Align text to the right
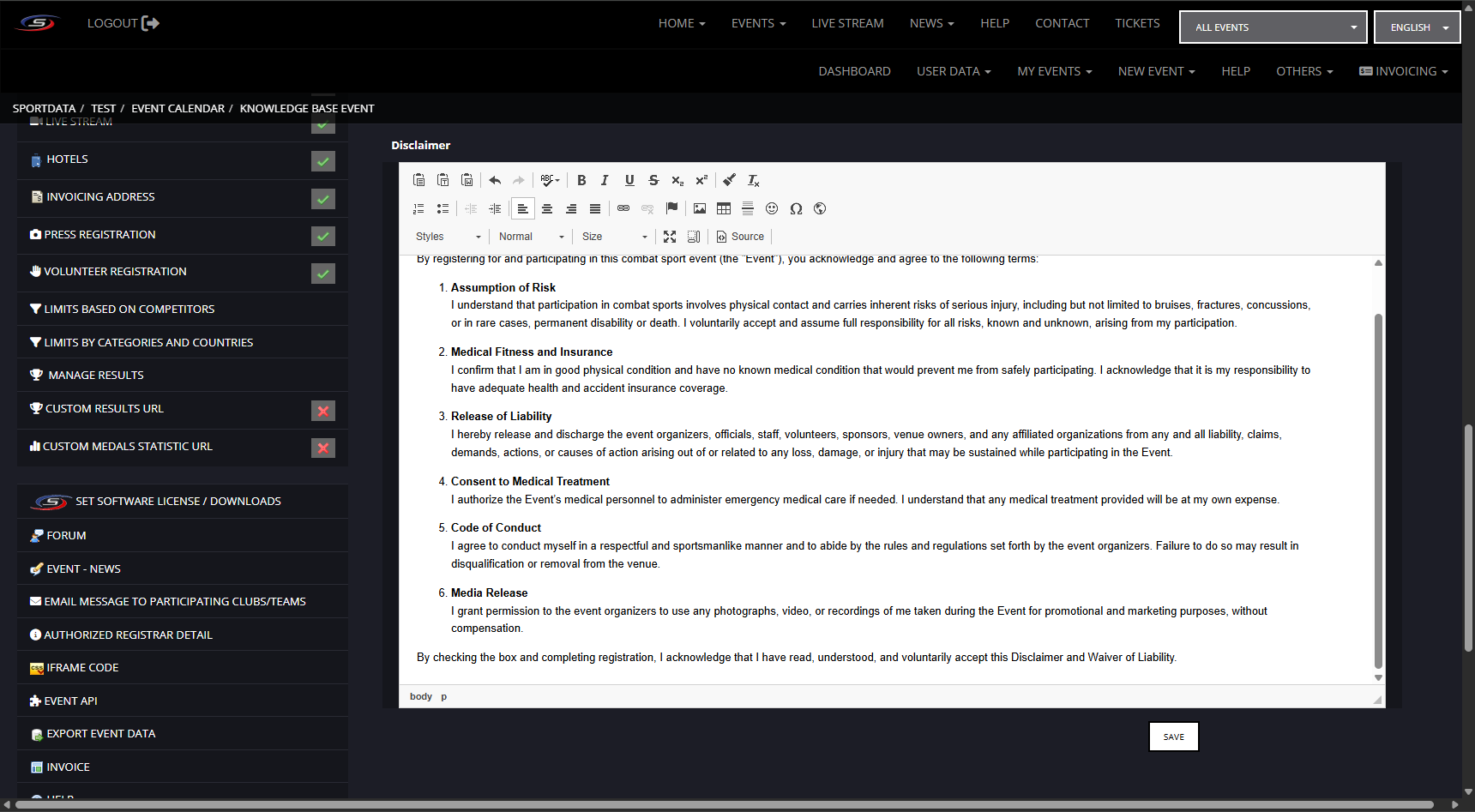Image resolution: width=1475 pixels, height=812 pixels. pos(571,208)
